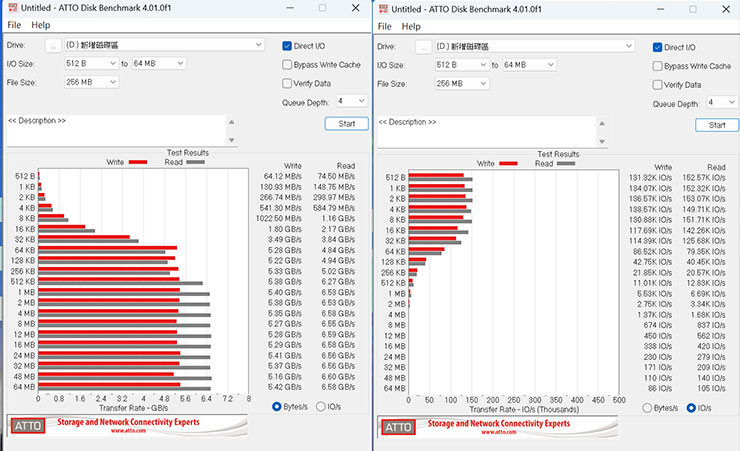
Task: Enable Bypass Write Cache in the right window
Action: (x=657, y=66)
